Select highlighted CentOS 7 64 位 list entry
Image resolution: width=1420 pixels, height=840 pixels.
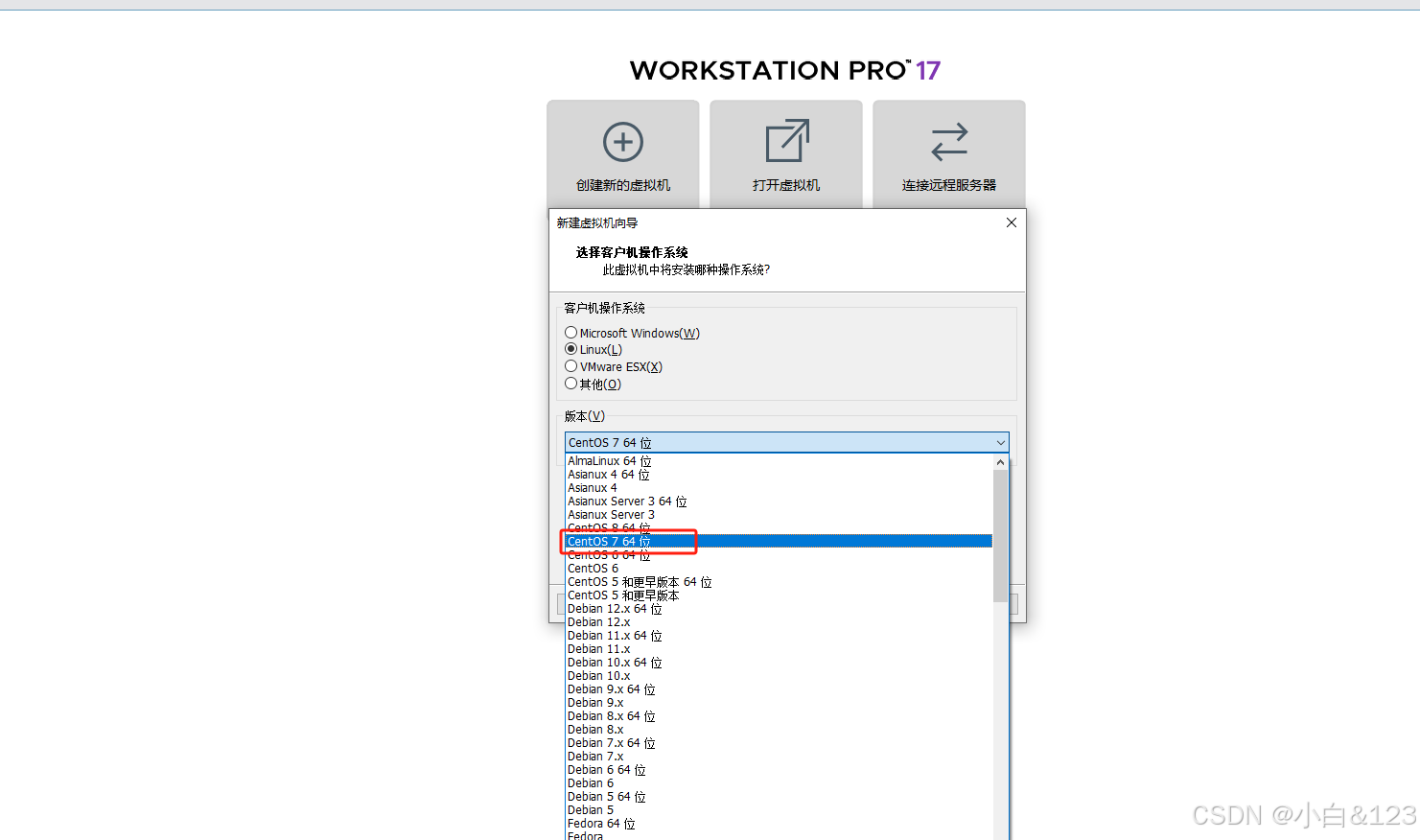pos(779,542)
